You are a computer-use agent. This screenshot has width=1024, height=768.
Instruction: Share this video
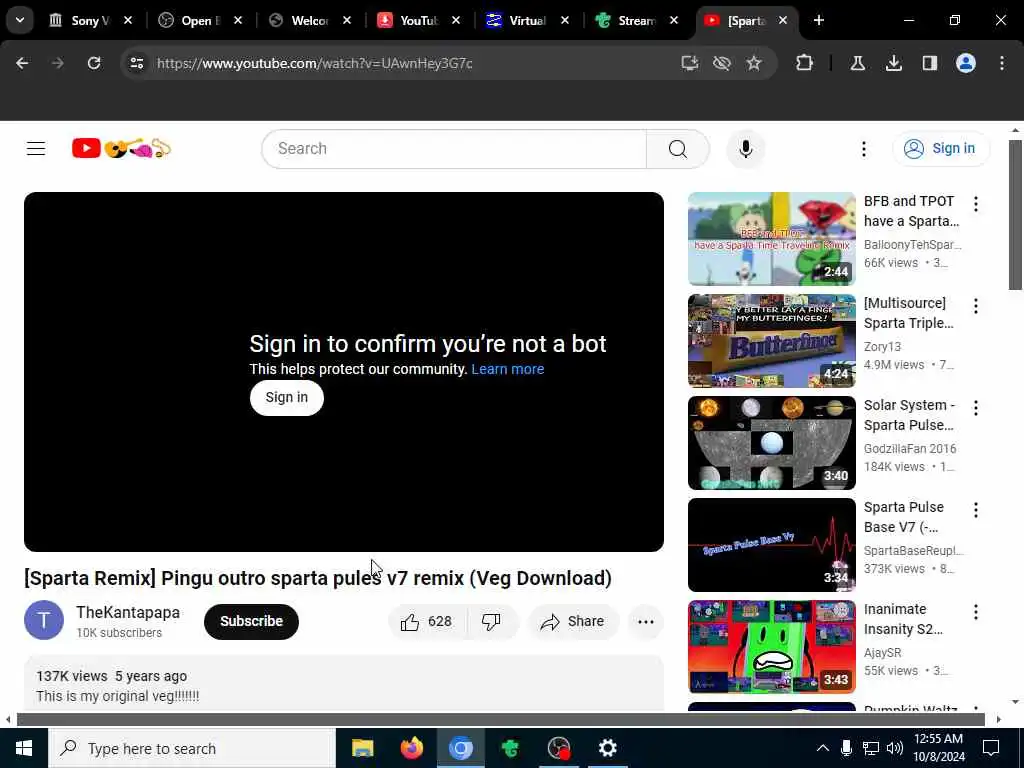[572, 621]
